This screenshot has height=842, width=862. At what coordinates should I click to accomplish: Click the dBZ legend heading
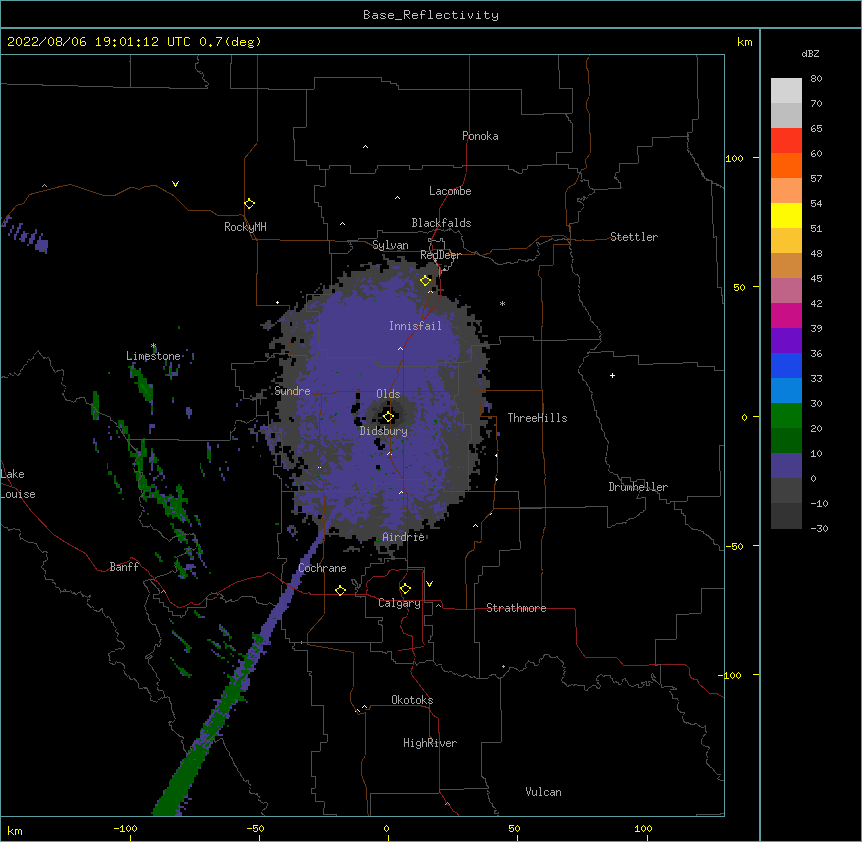tap(810, 53)
